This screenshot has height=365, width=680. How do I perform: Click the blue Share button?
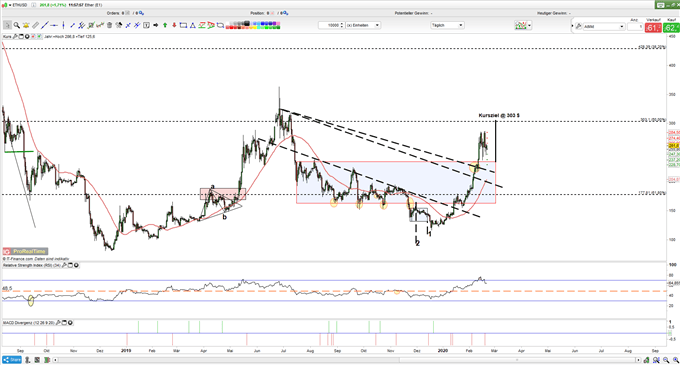12,360
